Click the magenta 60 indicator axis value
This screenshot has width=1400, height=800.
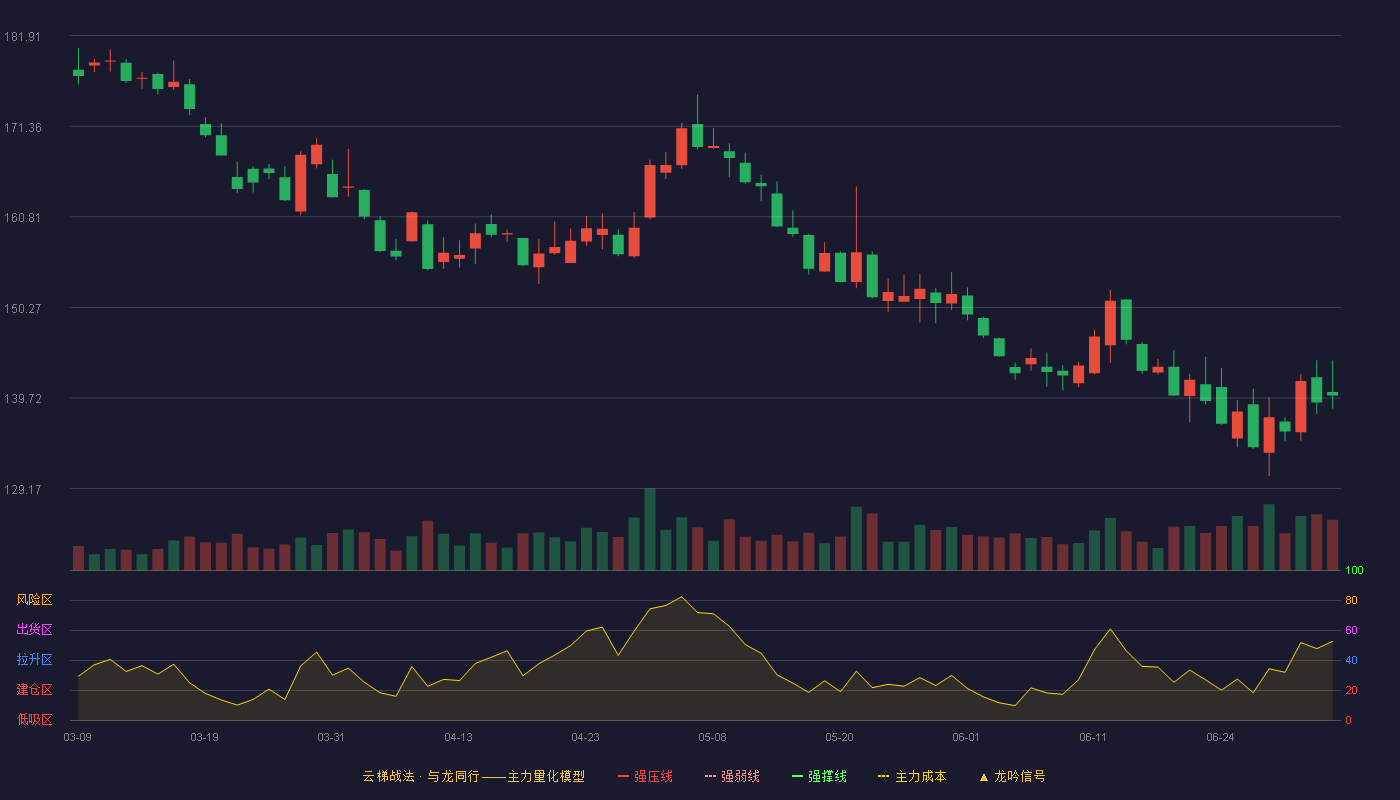pos(1351,630)
